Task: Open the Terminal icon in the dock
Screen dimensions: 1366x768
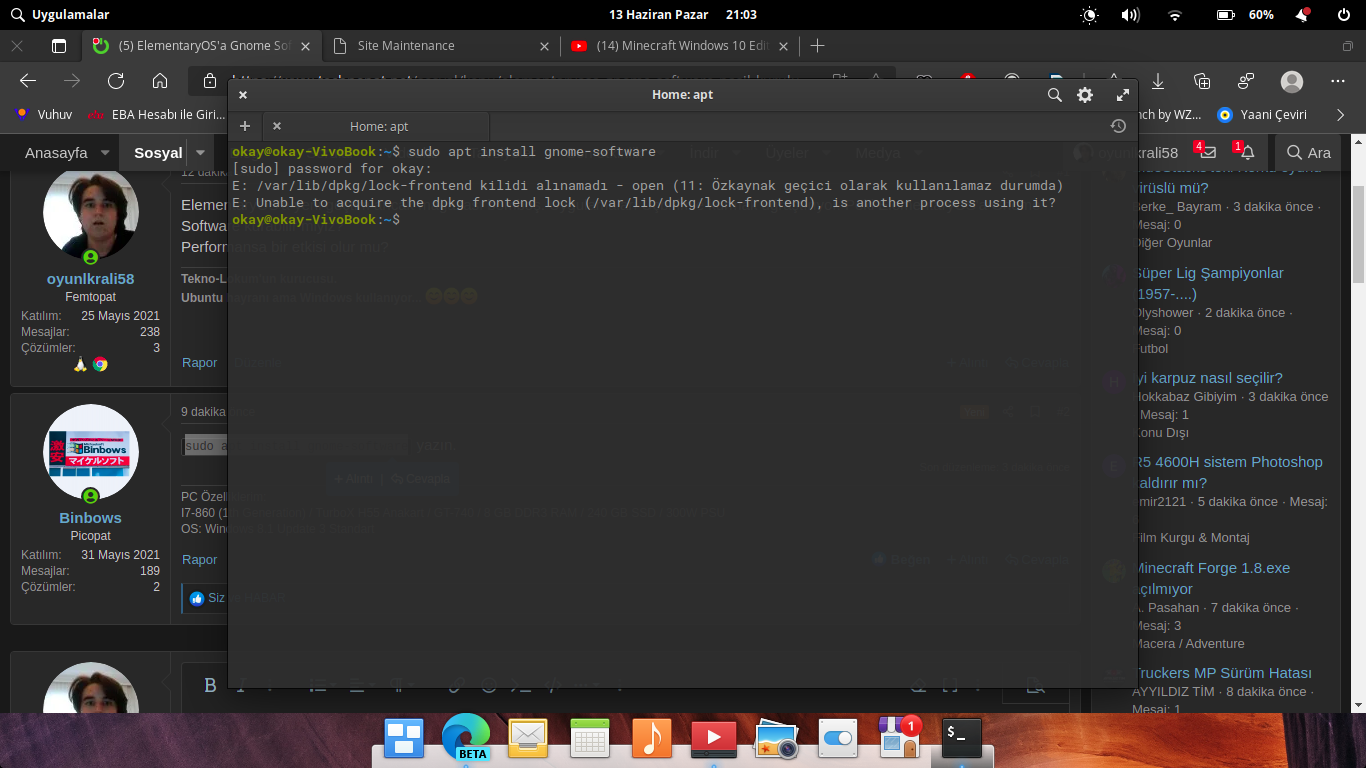Action: click(x=962, y=738)
